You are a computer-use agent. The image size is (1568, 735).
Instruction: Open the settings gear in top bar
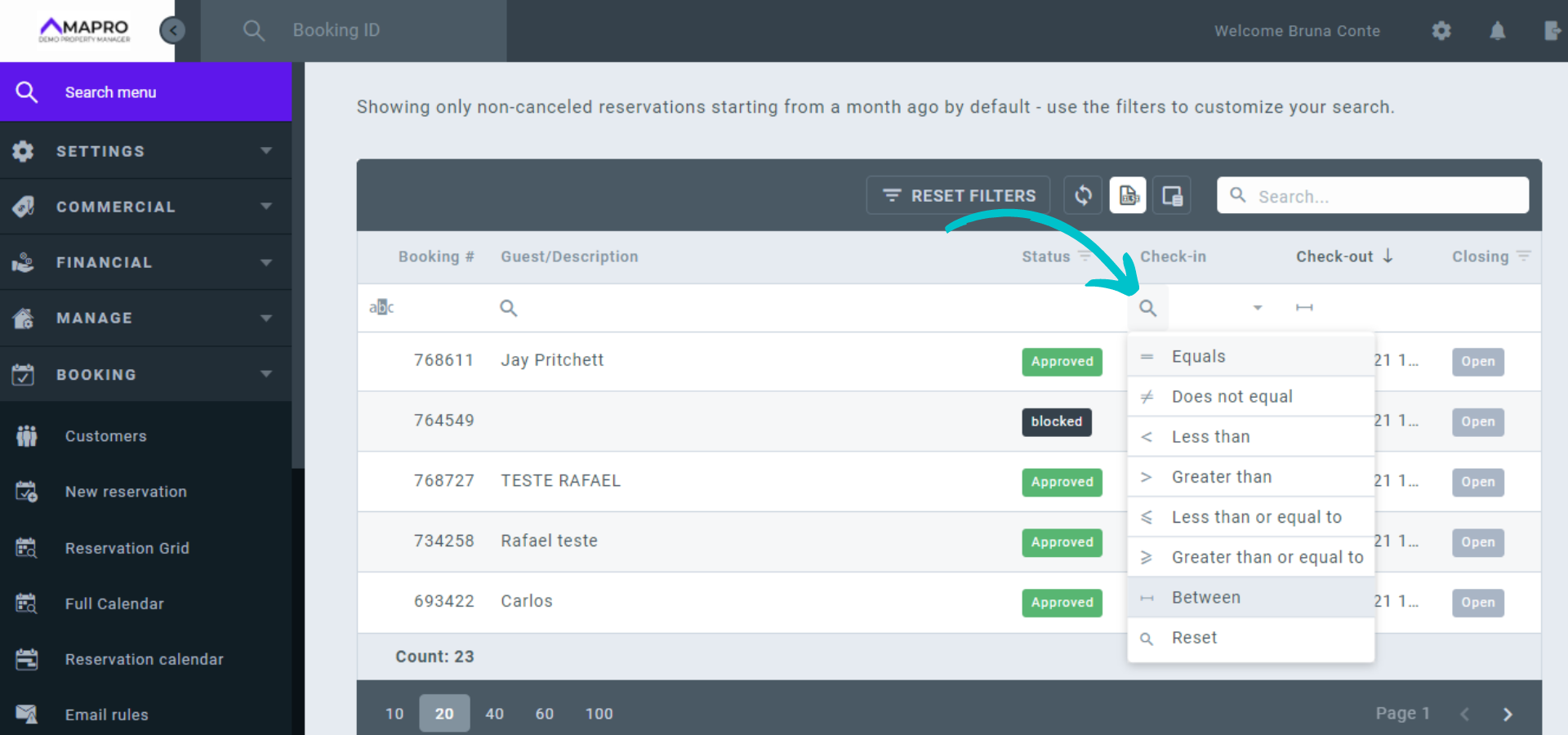[1441, 31]
